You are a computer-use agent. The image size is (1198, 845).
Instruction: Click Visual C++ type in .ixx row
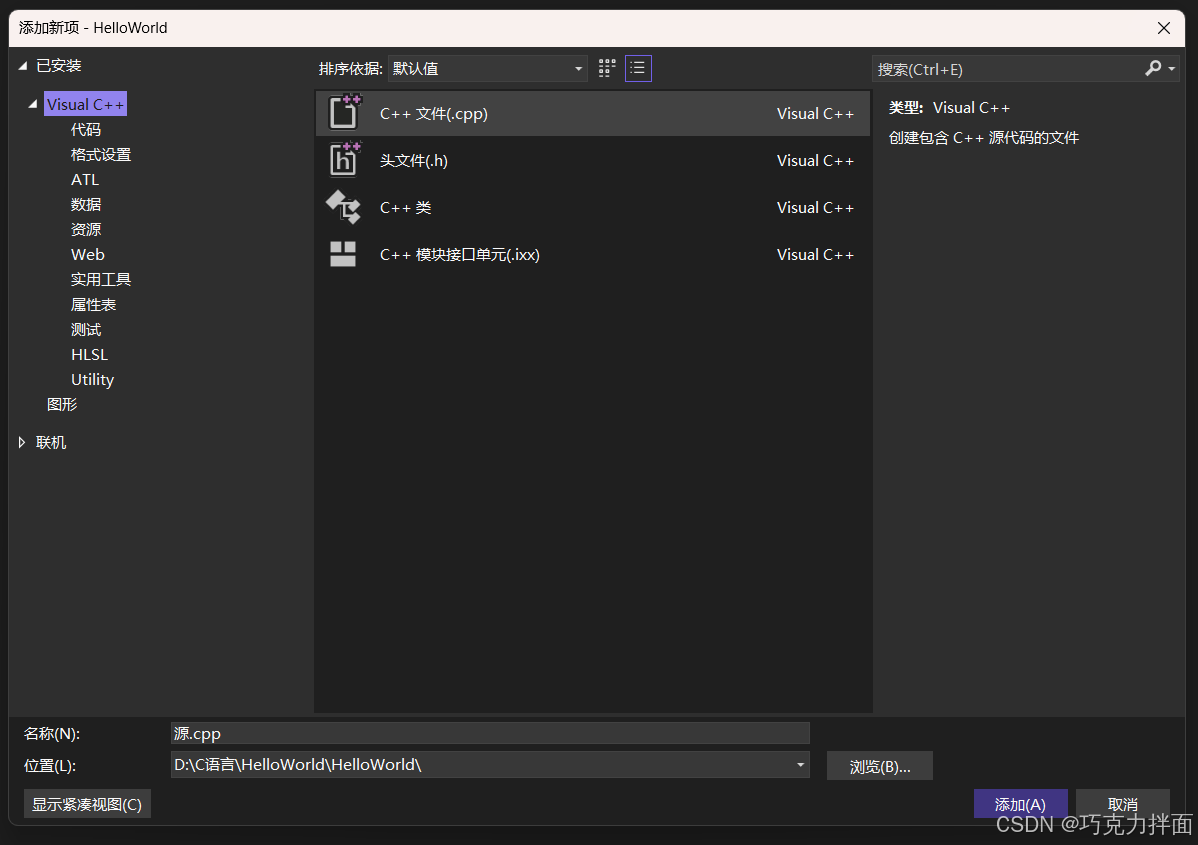tap(814, 254)
